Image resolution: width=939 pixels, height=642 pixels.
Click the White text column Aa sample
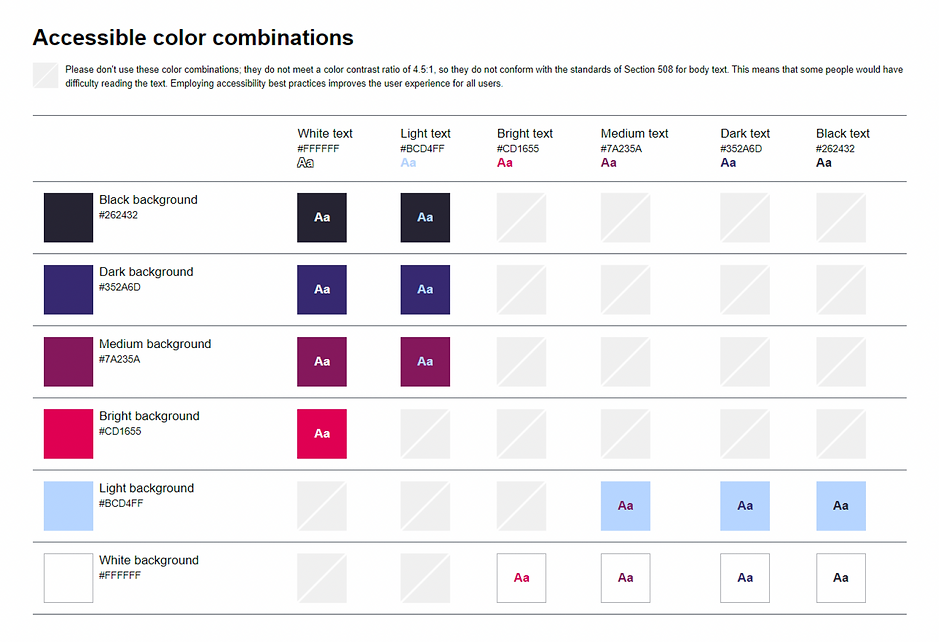[x=305, y=163]
